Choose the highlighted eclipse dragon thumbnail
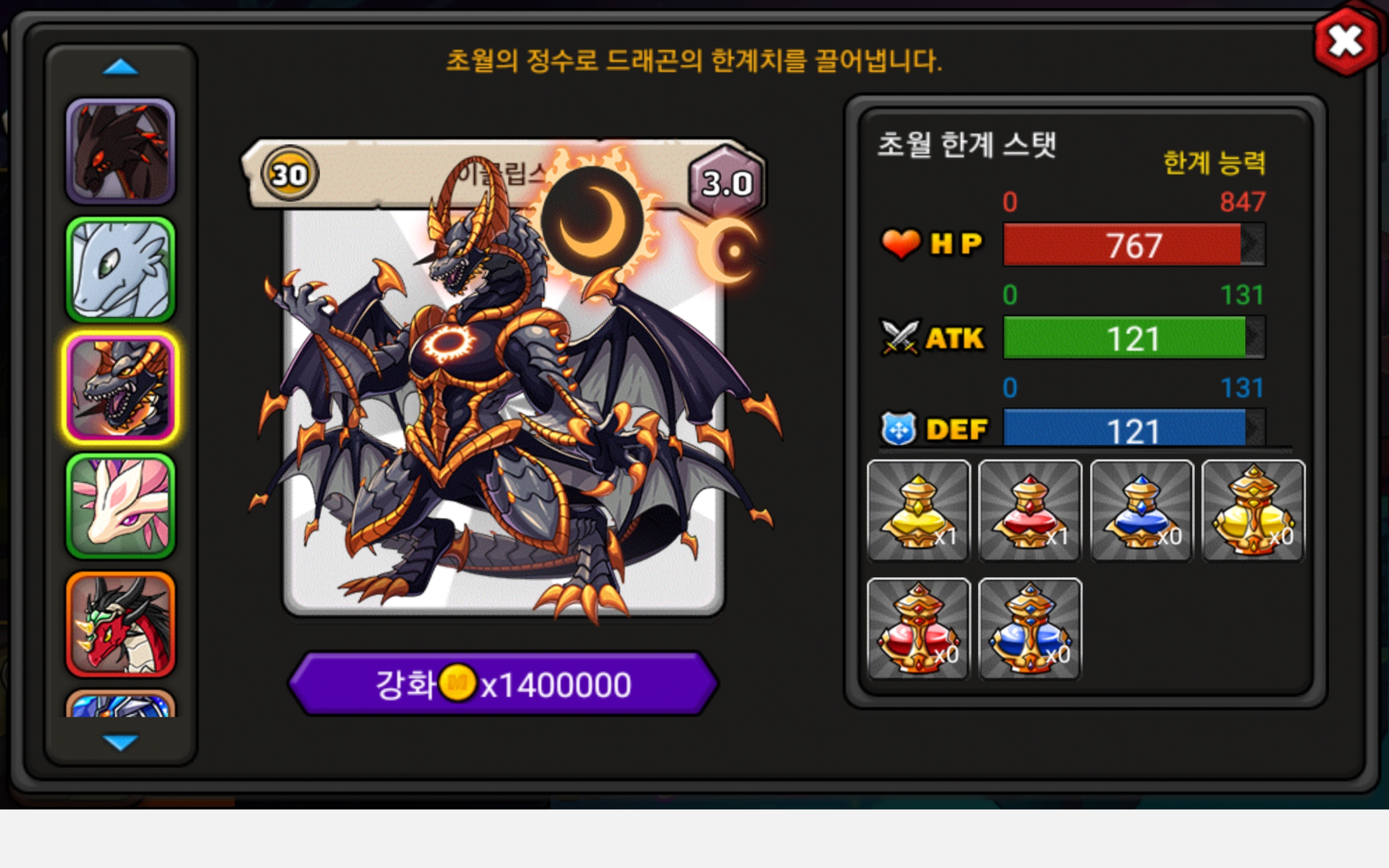1389x868 pixels. tap(120, 387)
